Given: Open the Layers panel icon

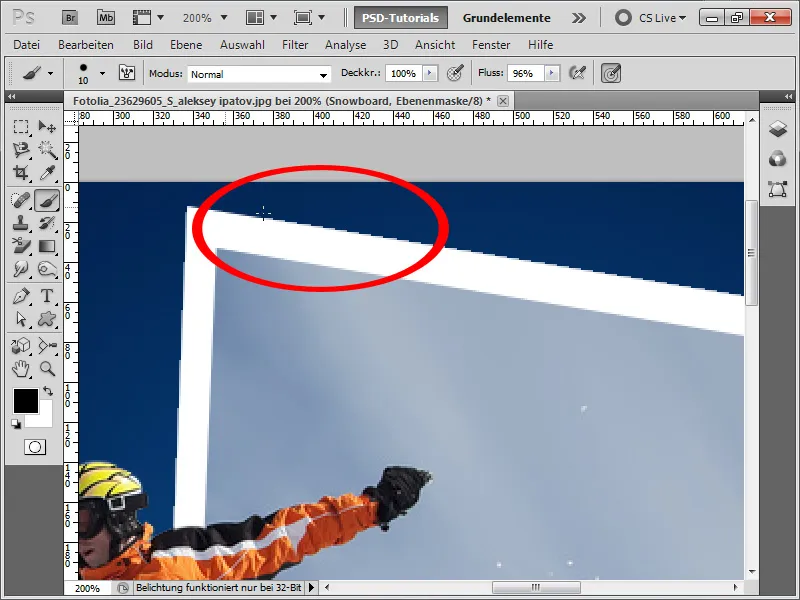Looking at the screenshot, I should pos(778,129).
